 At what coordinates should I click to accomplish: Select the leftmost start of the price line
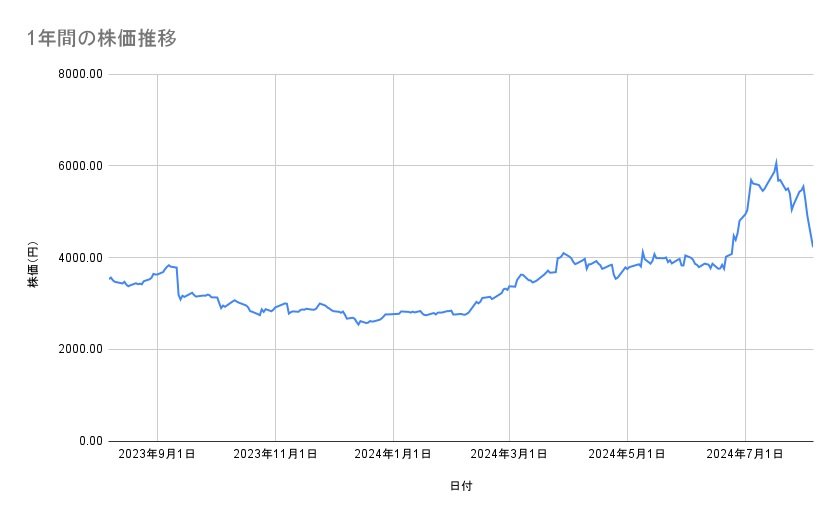(108, 278)
